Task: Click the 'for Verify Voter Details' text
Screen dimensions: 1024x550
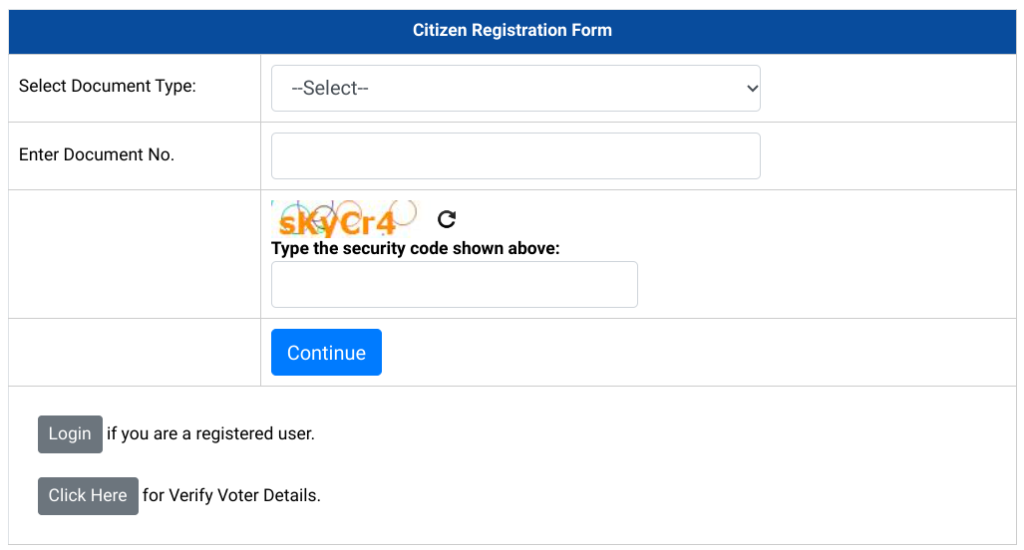Action: (231, 495)
